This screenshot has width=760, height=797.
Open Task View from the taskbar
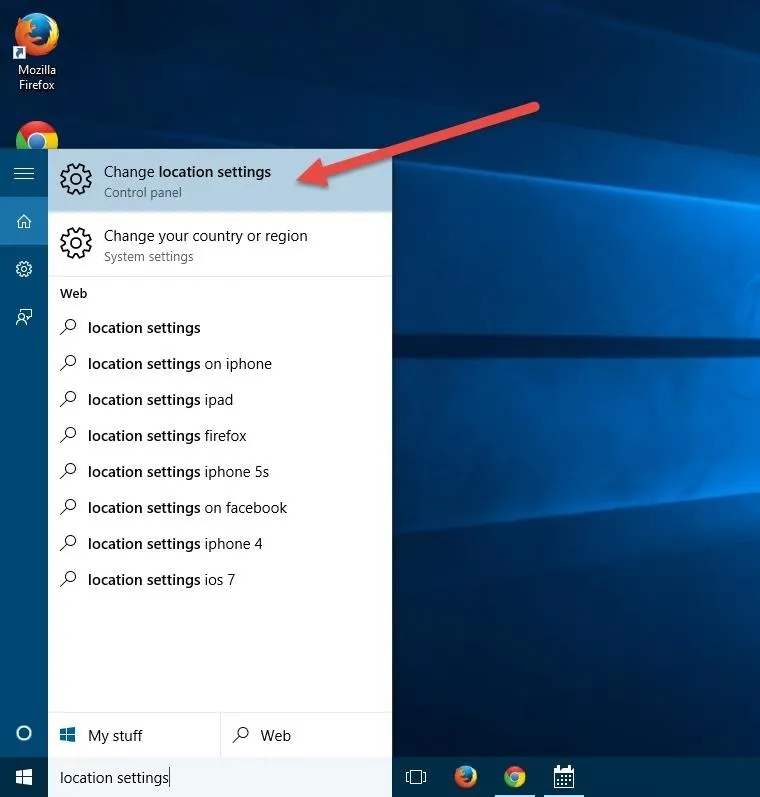[x=416, y=777]
